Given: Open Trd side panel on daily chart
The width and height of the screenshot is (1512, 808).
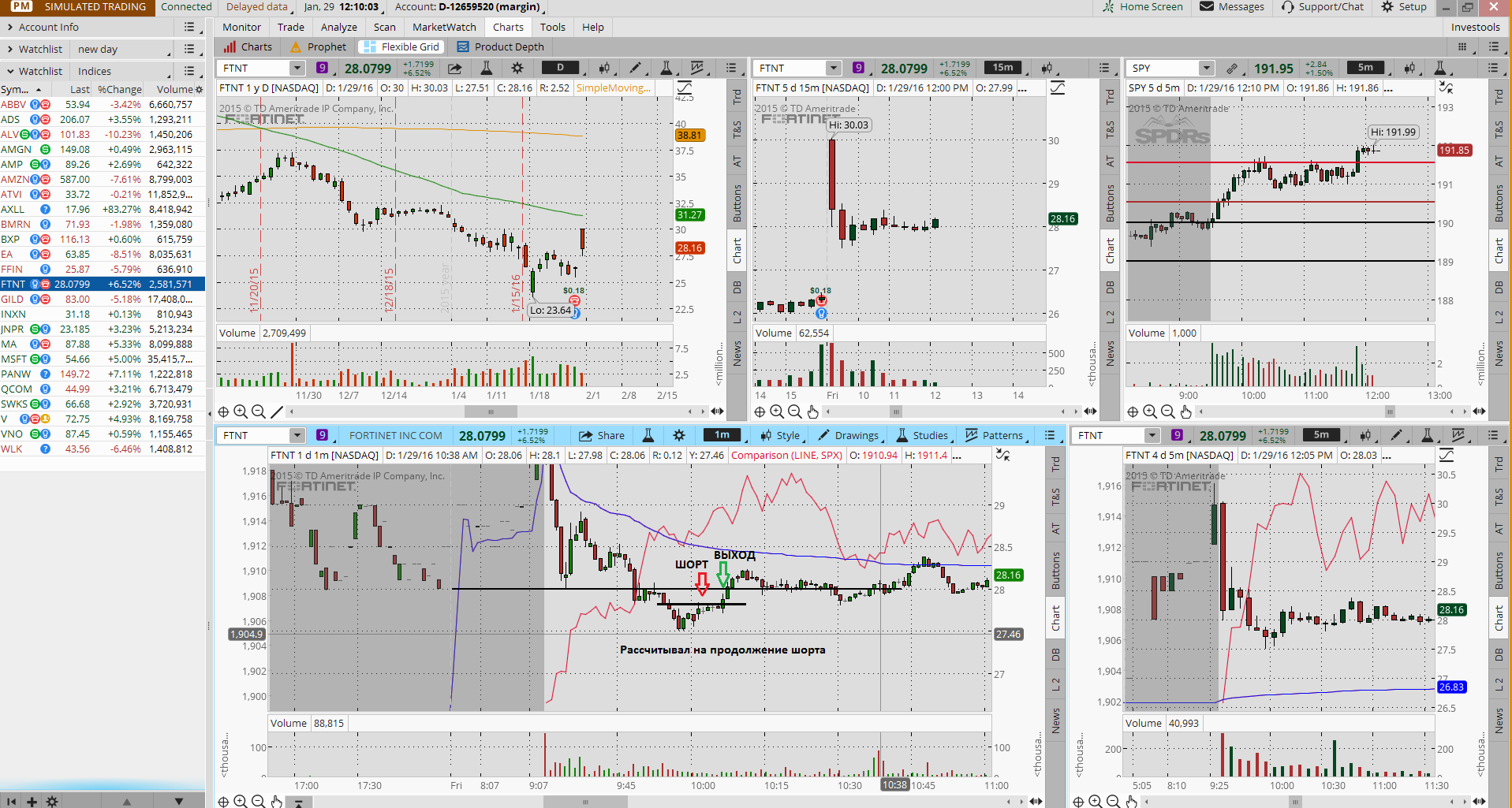Looking at the screenshot, I should point(737,97).
